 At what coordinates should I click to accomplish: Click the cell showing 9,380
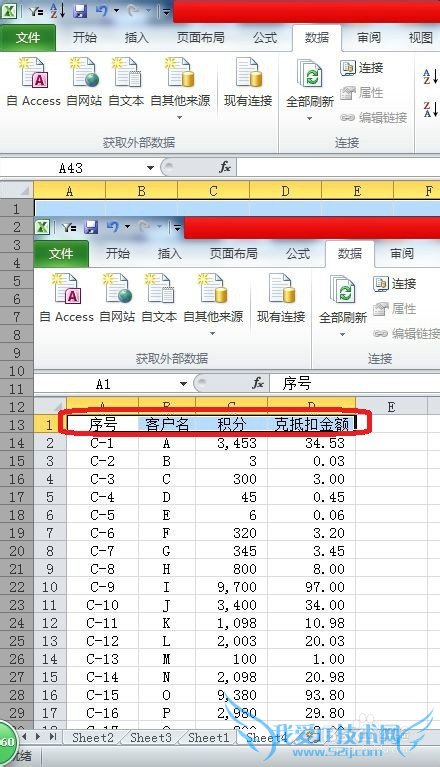(232, 695)
